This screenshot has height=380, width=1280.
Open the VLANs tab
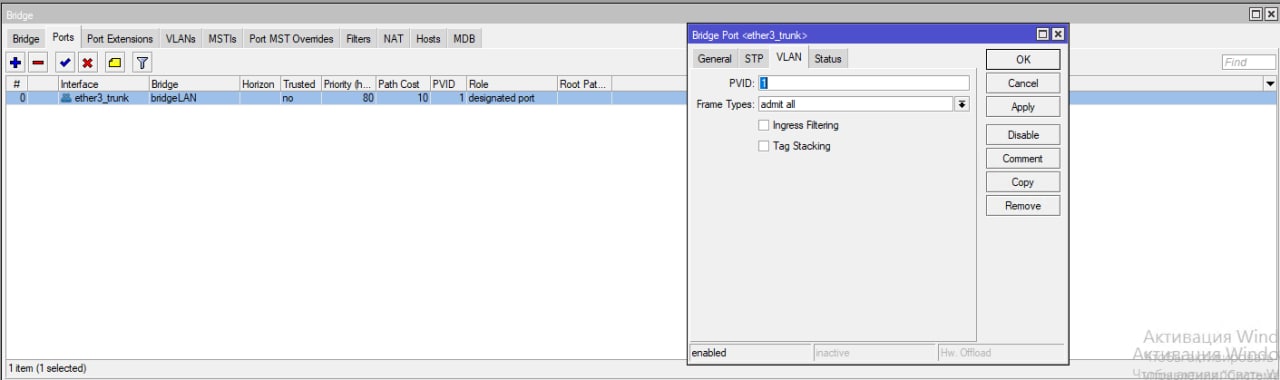(181, 39)
